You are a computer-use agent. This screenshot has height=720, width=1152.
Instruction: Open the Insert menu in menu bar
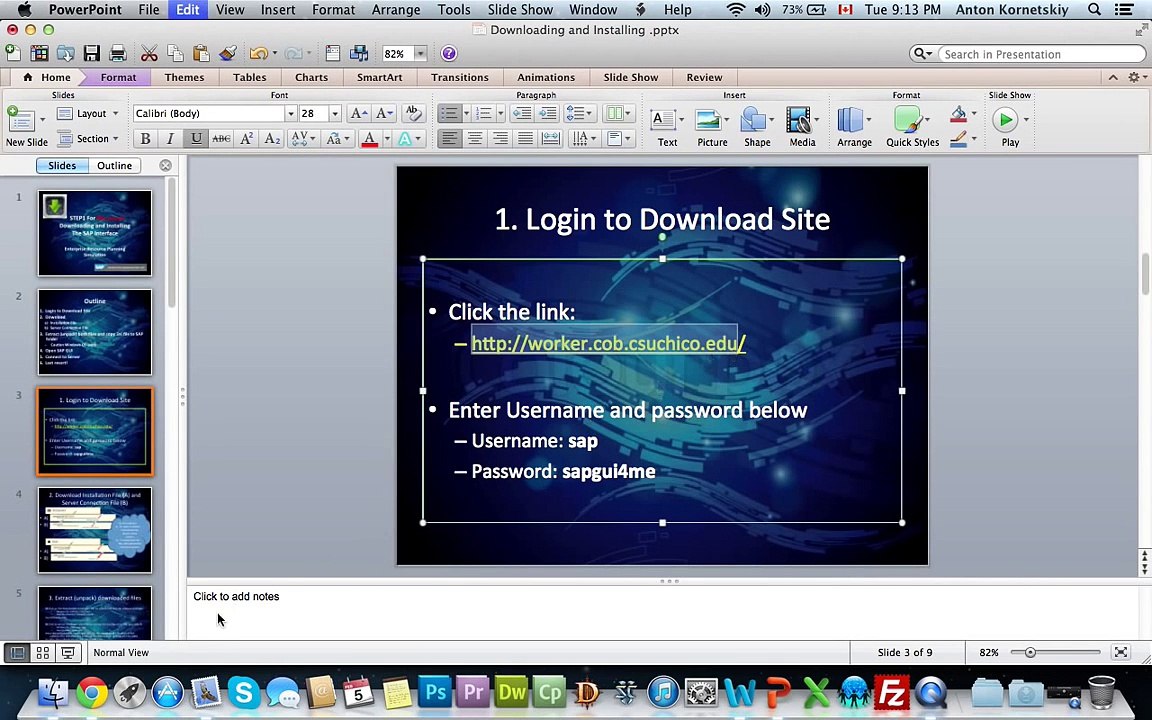click(x=278, y=10)
